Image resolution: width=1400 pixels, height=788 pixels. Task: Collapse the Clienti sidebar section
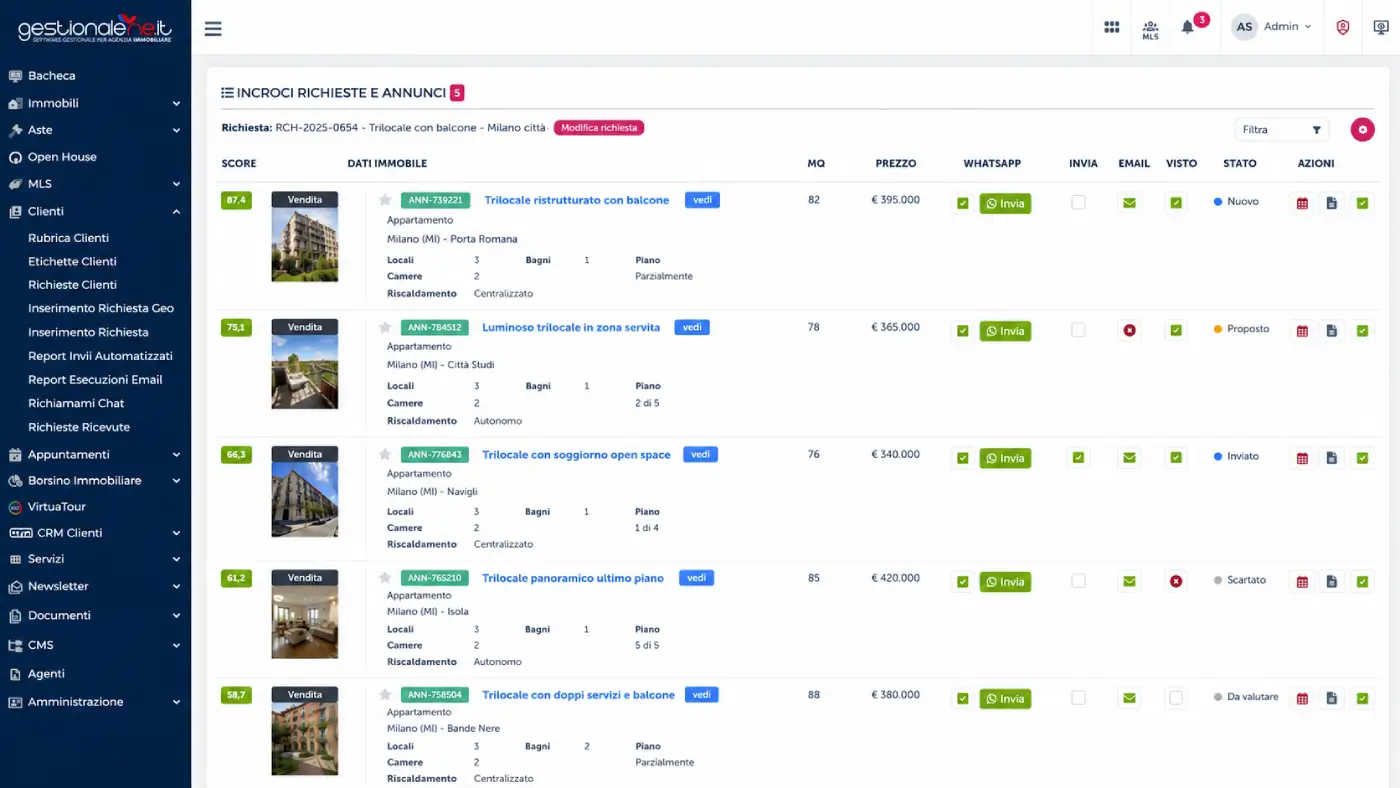pyautogui.click(x=95, y=211)
